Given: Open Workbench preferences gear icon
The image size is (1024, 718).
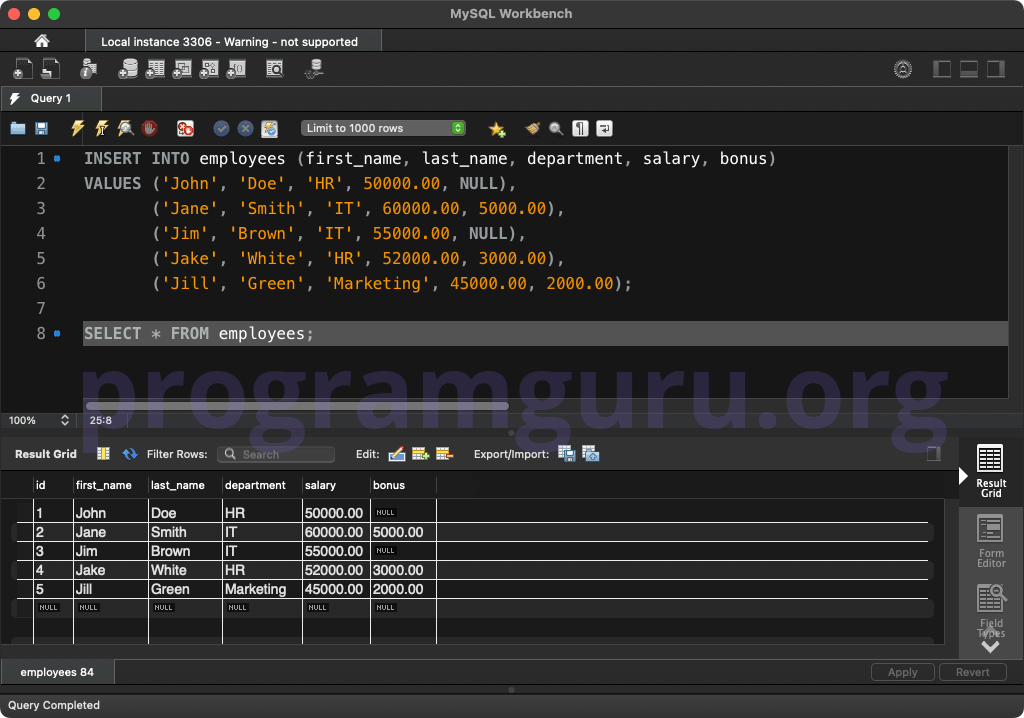Looking at the screenshot, I should pyautogui.click(x=903, y=69).
